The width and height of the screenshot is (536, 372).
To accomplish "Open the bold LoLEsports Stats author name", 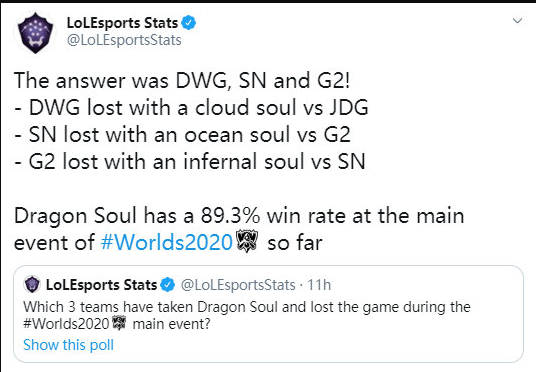I will click(x=122, y=23).
